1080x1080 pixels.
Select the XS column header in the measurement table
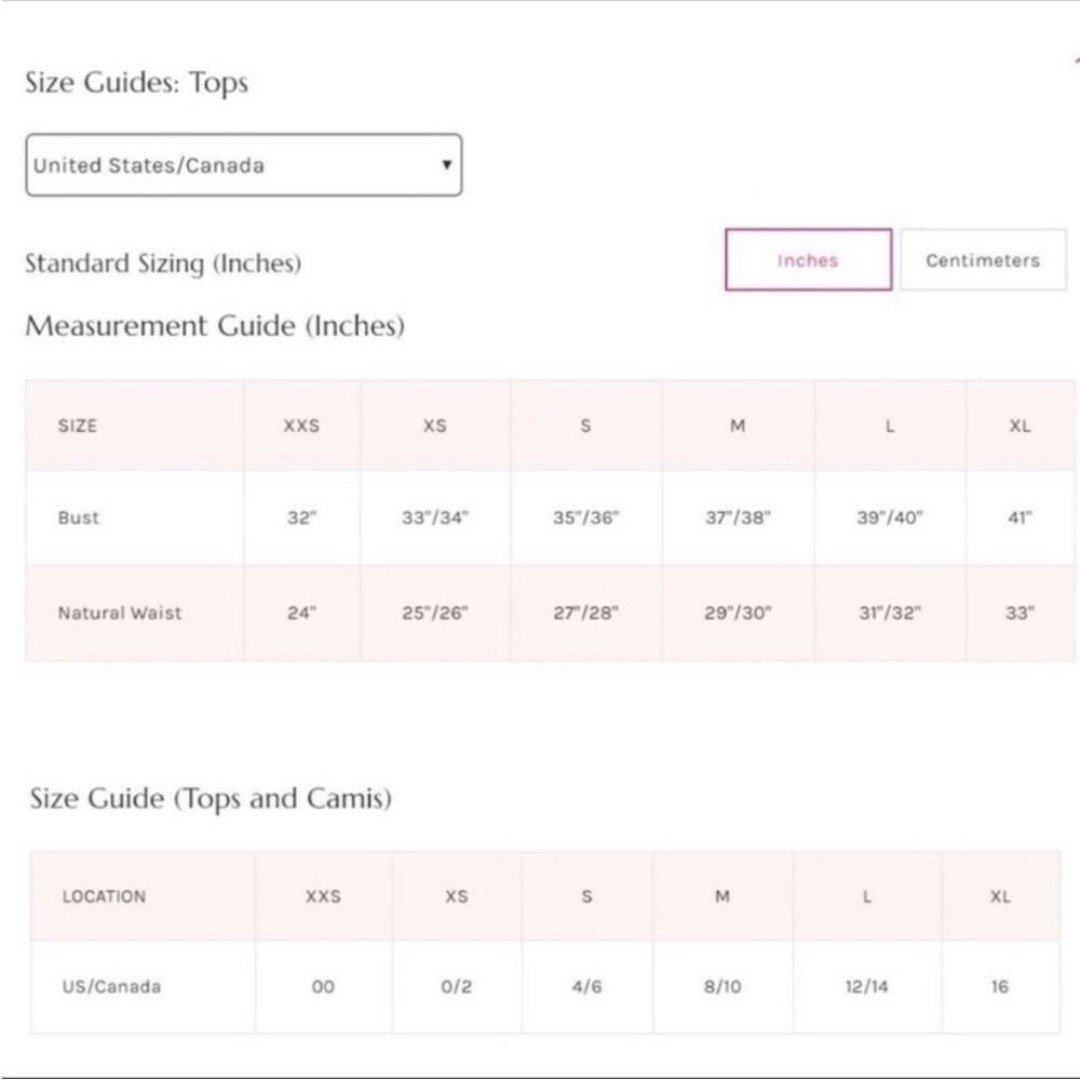[435, 426]
